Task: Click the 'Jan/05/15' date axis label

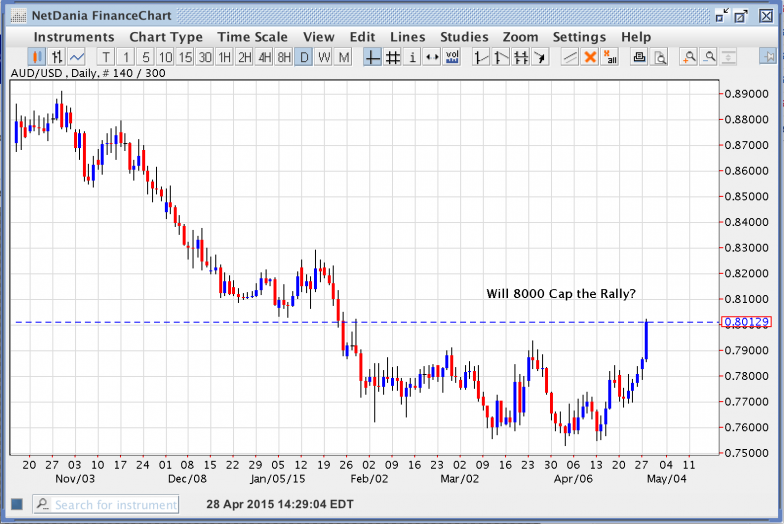Action: pyautogui.click(x=278, y=478)
